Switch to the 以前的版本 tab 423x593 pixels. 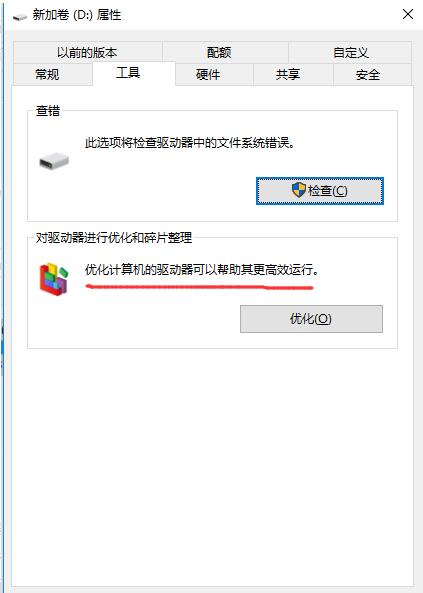coord(88,52)
